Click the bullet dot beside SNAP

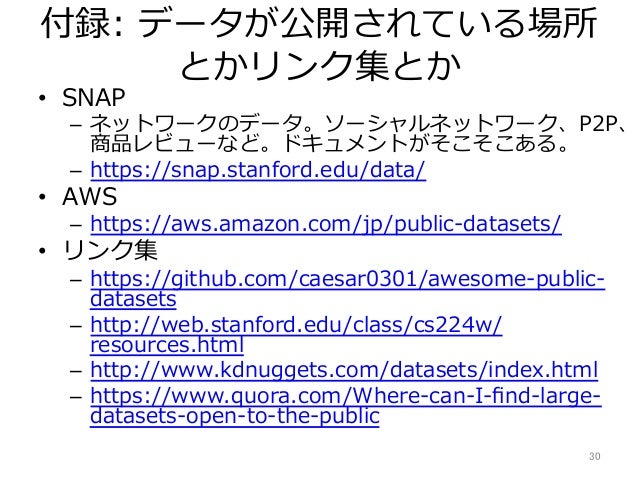[42, 98]
